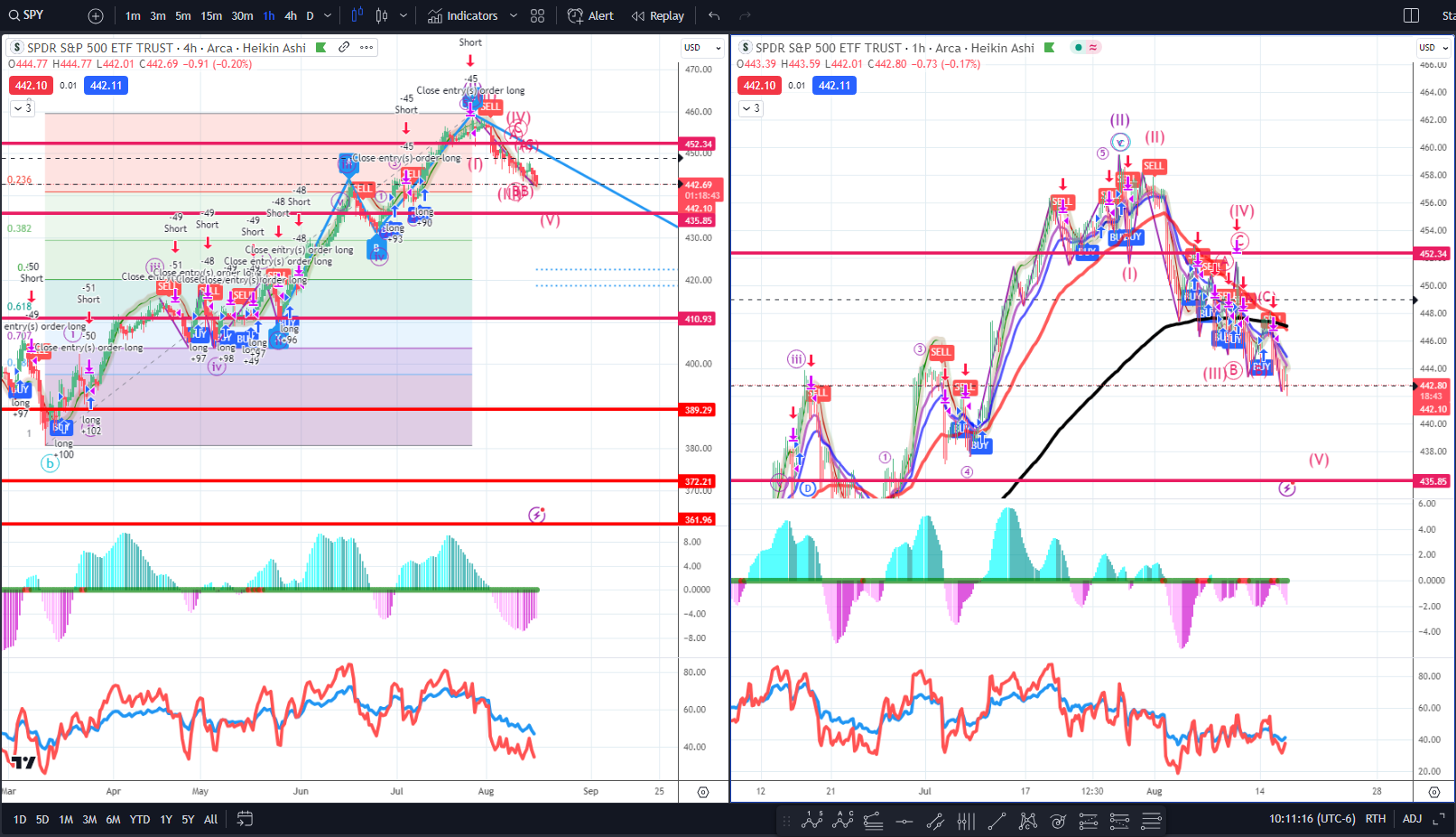1456x837 pixels.
Task: Select the fixed range volume profile tool
Action: (x=966, y=821)
